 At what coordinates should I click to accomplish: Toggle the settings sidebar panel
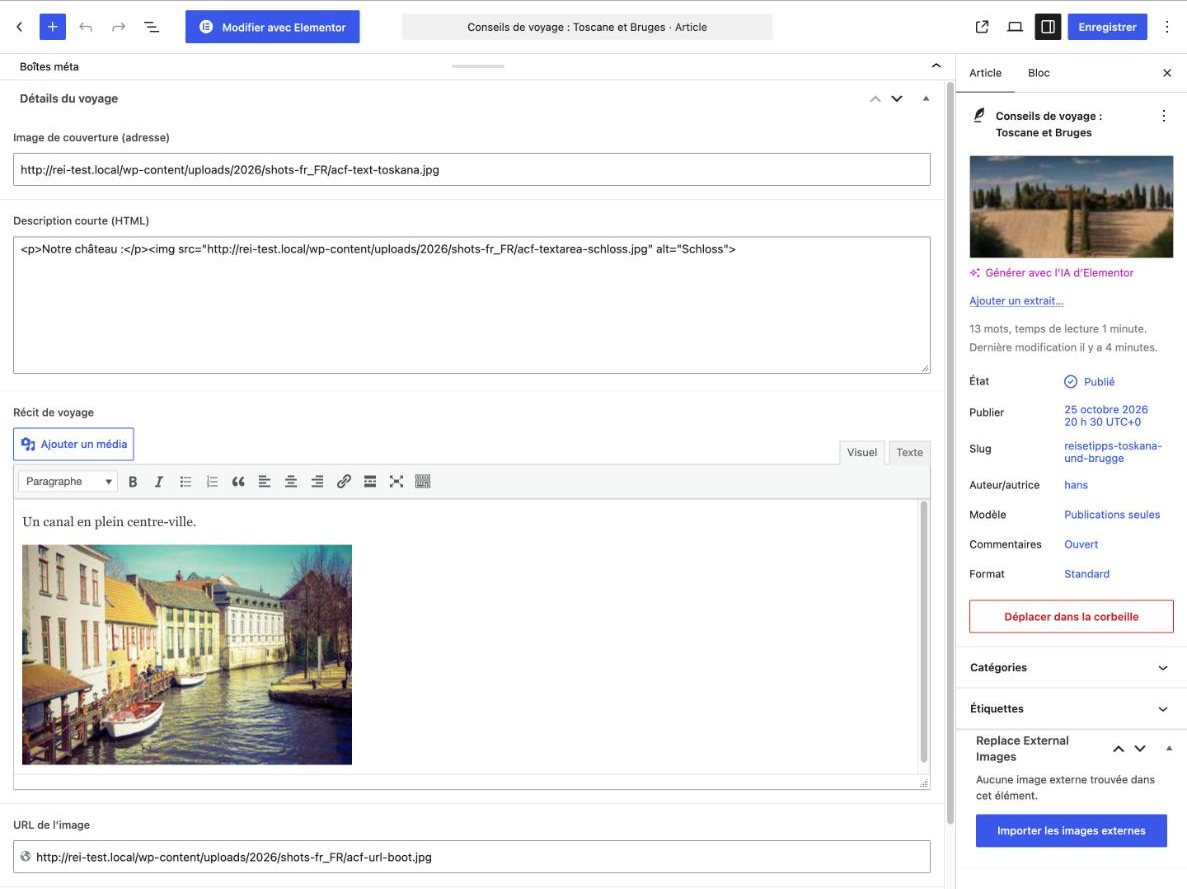(x=1048, y=27)
